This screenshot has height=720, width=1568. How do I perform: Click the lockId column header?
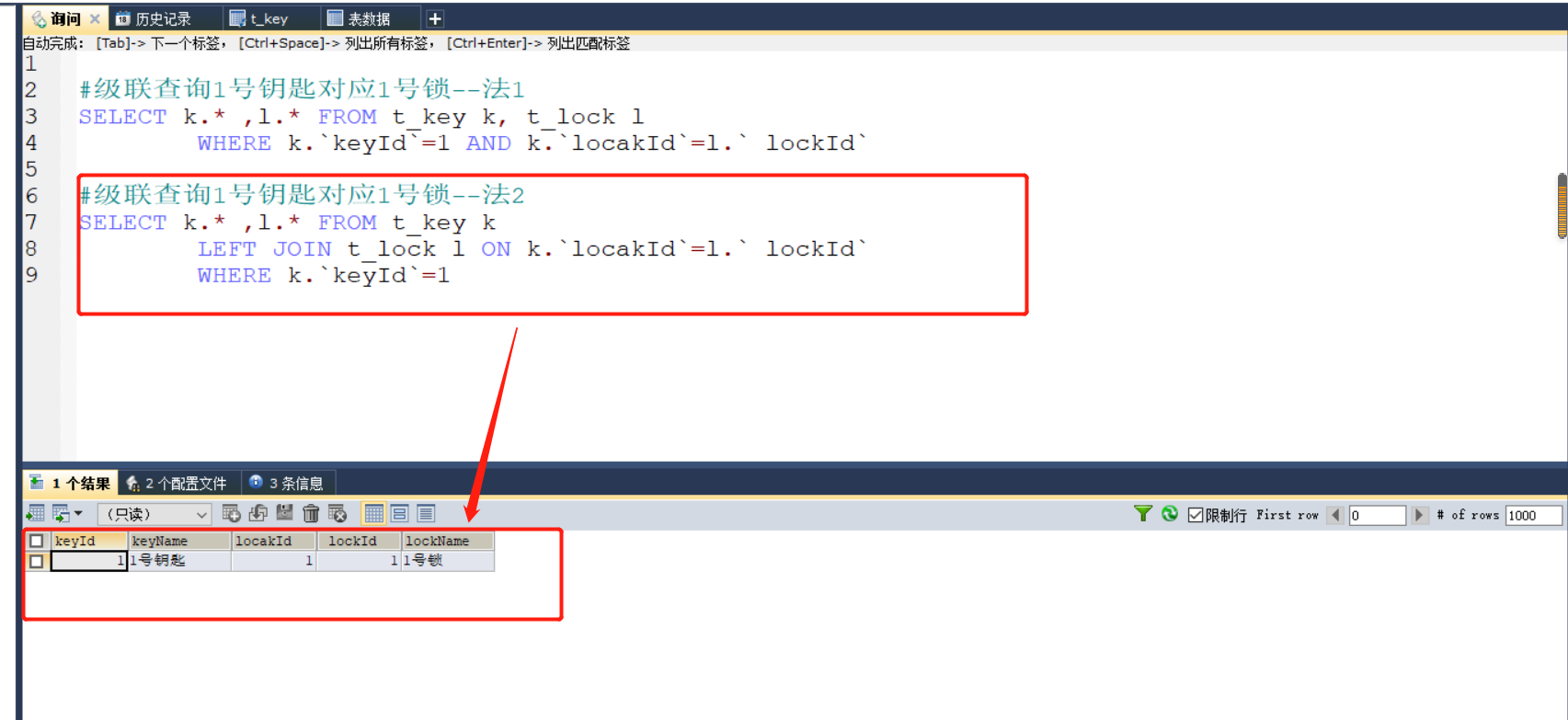pyautogui.click(x=360, y=541)
